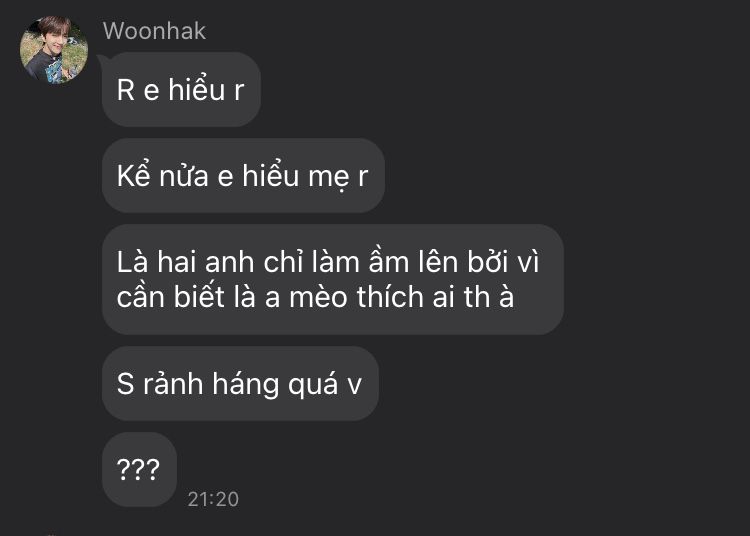Select the message "Kể nữa e hiểu mẹ r"

pyautogui.click(x=243, y=175)
